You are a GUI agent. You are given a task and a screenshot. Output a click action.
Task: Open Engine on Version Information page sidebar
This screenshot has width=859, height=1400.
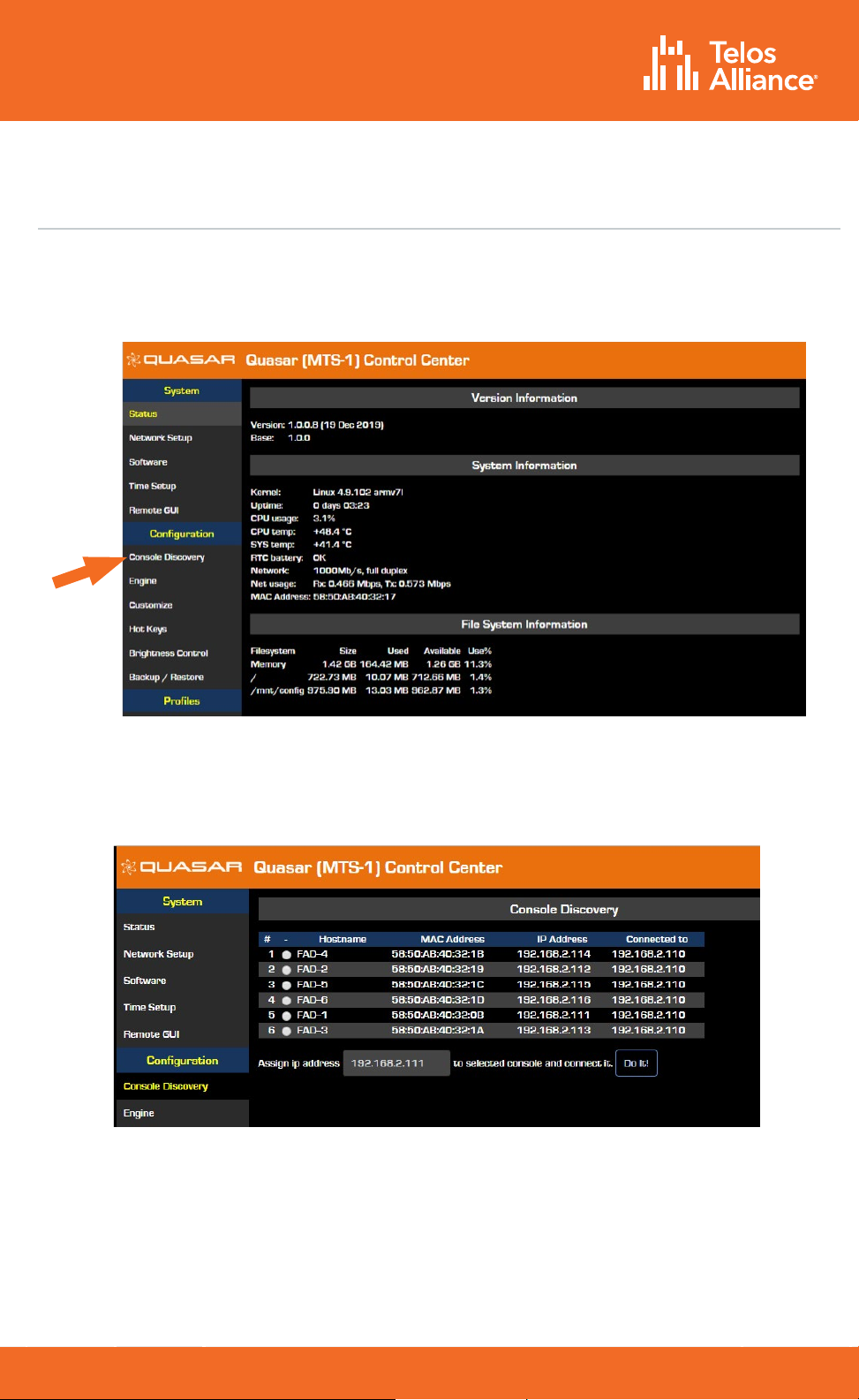pos(143,581)
